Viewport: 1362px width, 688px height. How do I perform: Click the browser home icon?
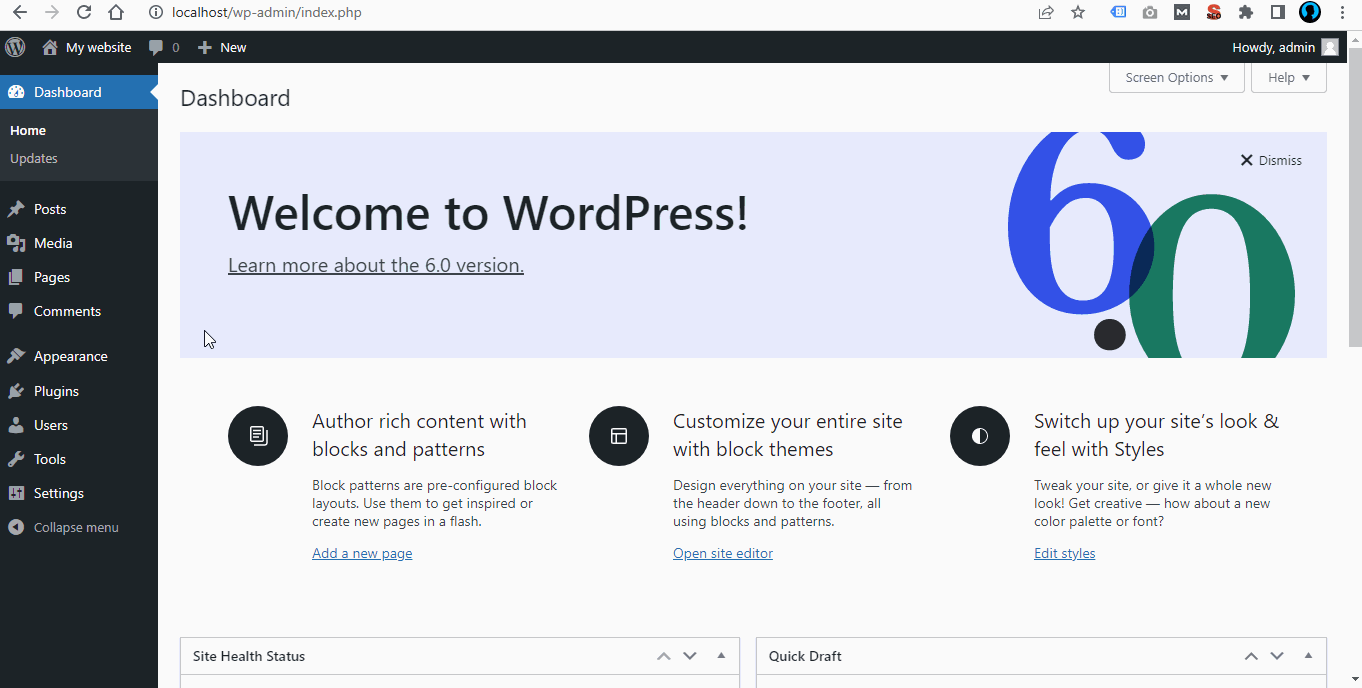pyautogui.click(x=116, y=13)
